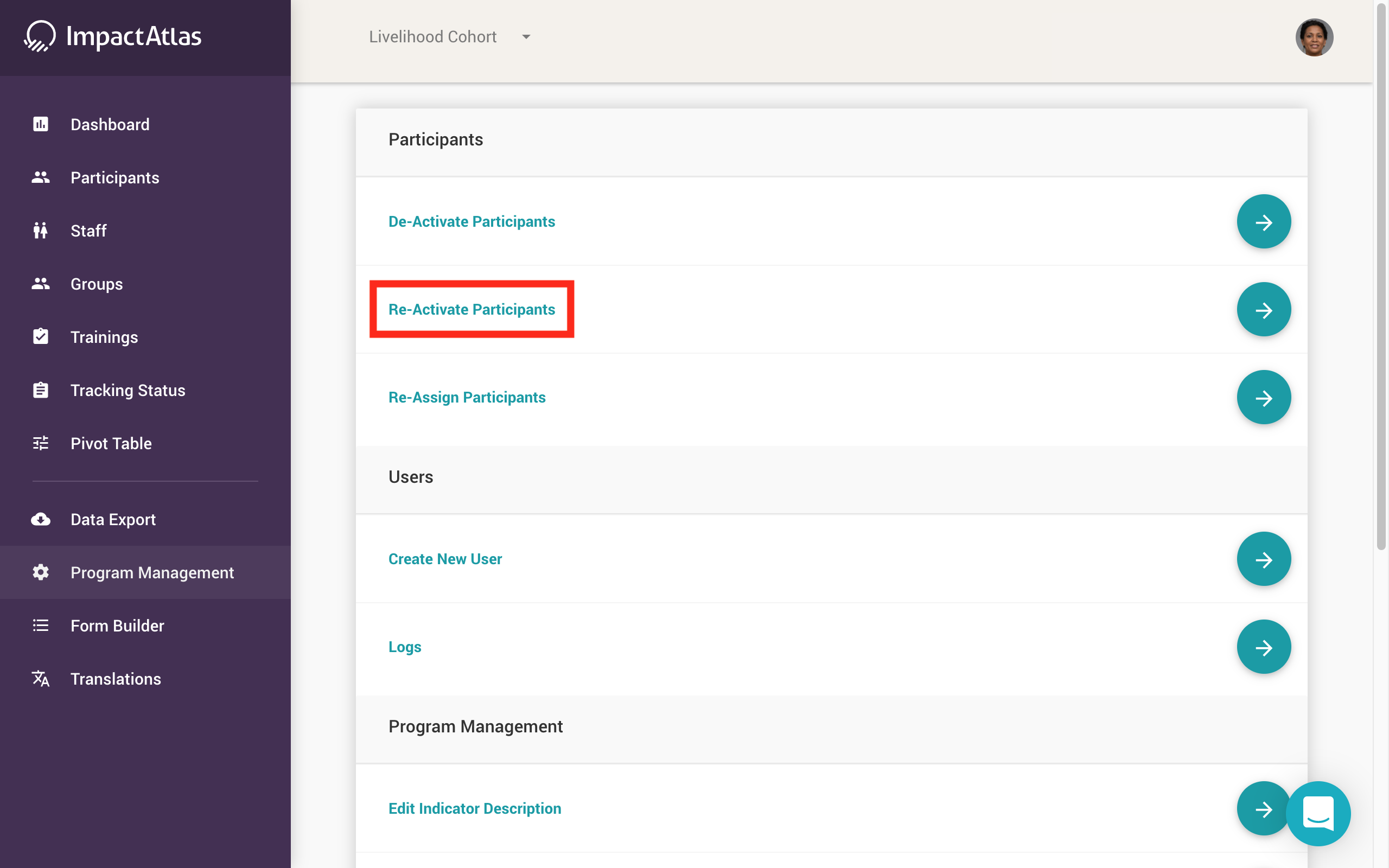The image size is (1389, 868).
Task: Click the page vertical scrollbar
Action: 1381,276
